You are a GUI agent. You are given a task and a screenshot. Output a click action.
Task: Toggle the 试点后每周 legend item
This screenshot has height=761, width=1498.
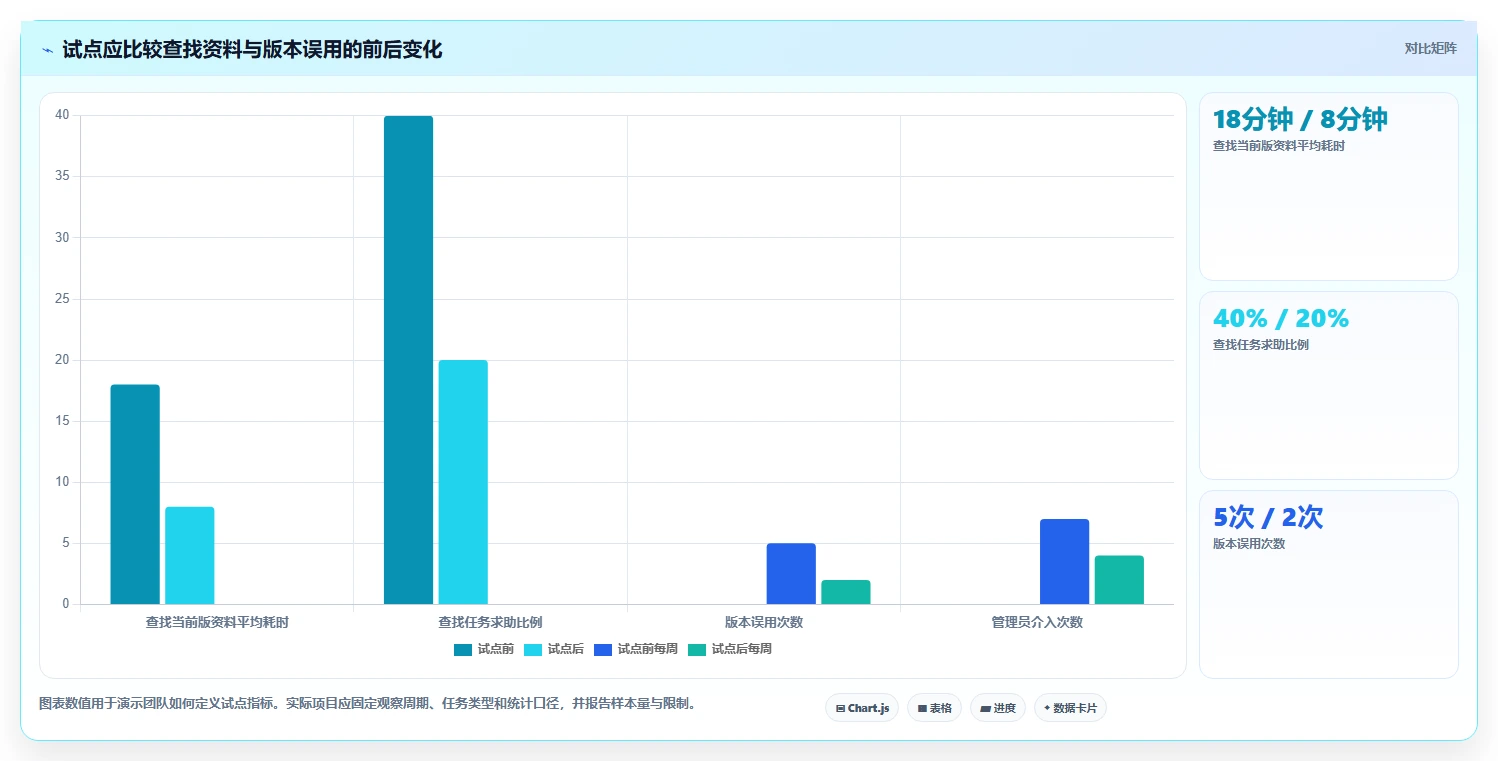point(730,649)
